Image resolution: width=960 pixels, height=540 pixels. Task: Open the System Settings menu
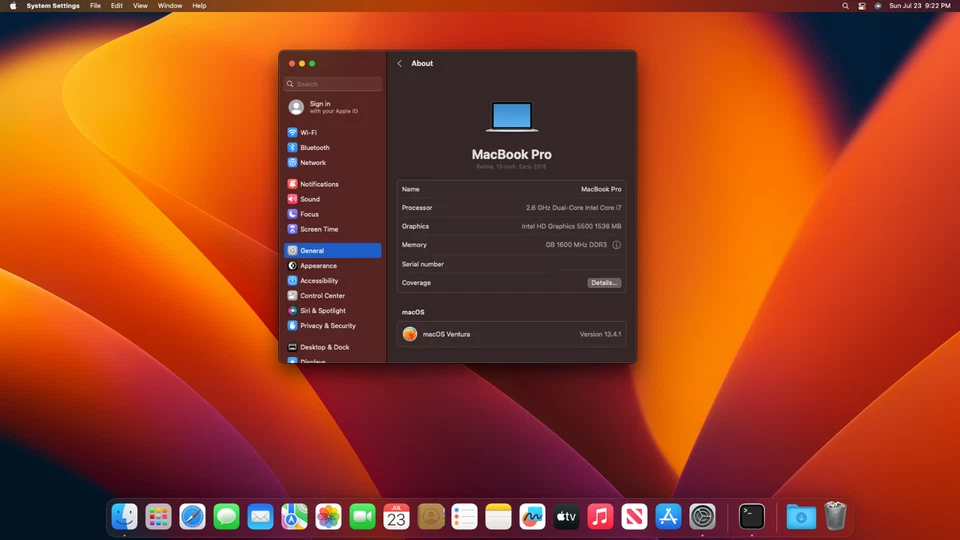pyautogui.click(x=53, y=6)
